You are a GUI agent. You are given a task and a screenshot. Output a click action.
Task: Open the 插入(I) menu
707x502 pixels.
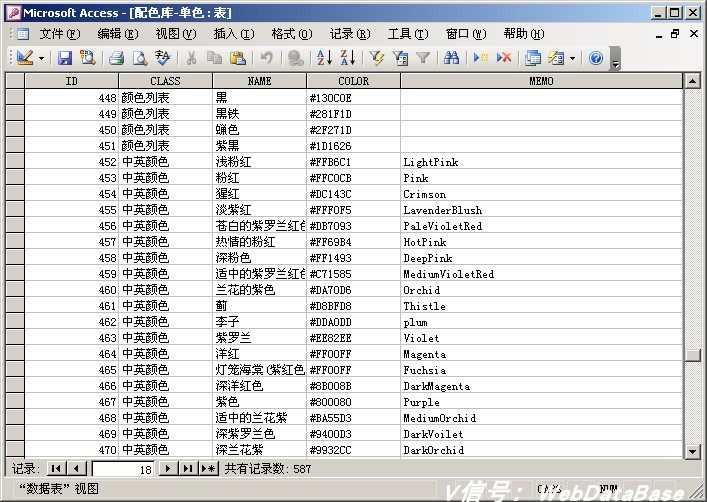pyautogui.click(x=234, y=34)
